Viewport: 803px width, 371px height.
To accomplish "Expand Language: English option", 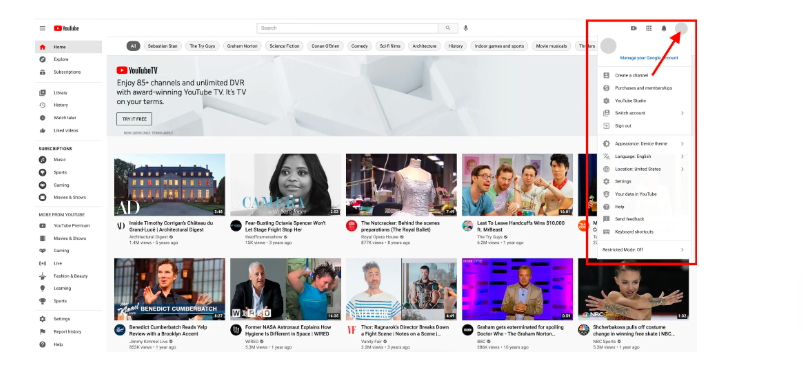I will click(644, 156).
